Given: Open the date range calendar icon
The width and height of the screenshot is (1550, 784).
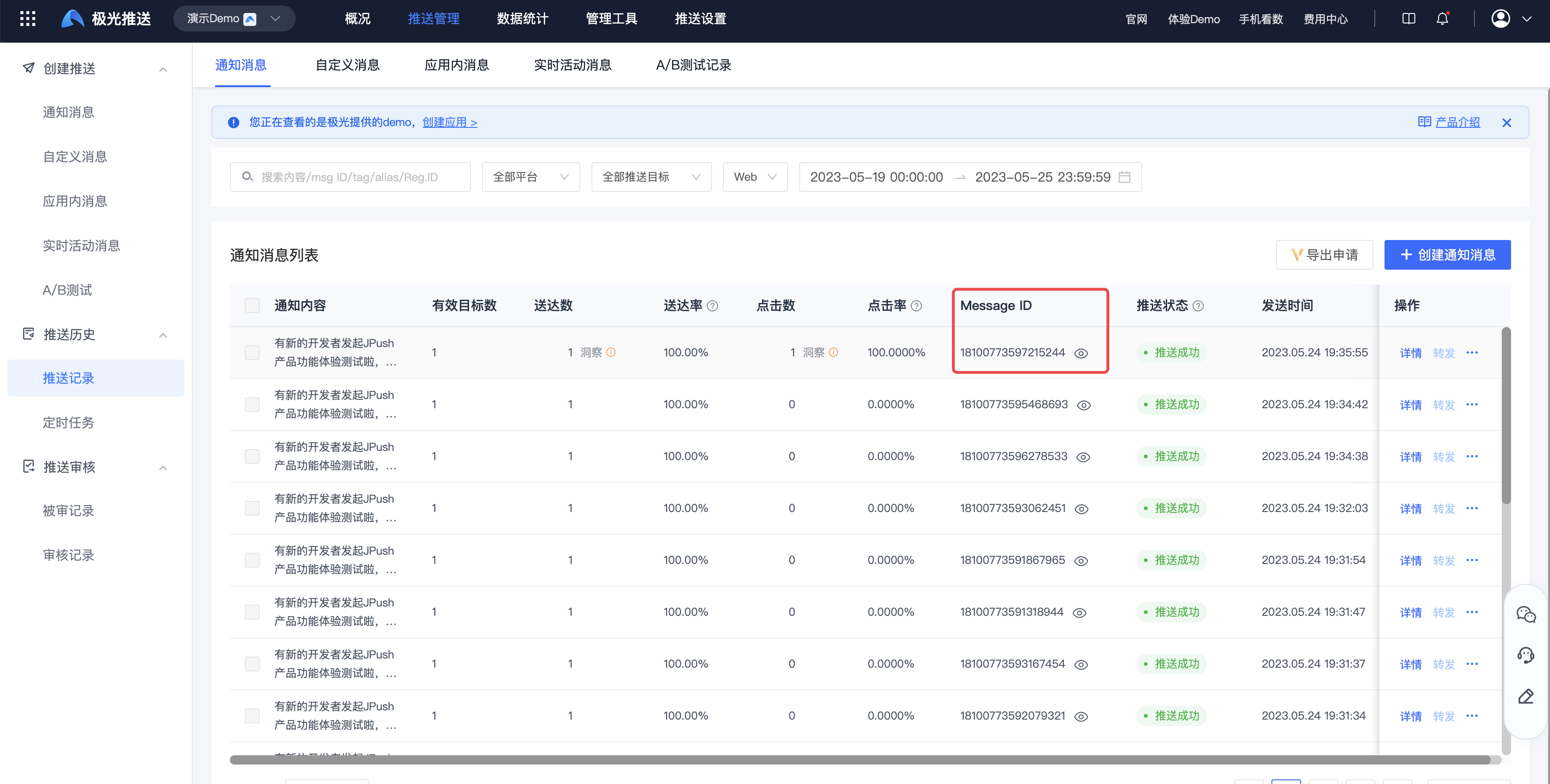Looking at the screenshot, I should [x=1124, y=177].
